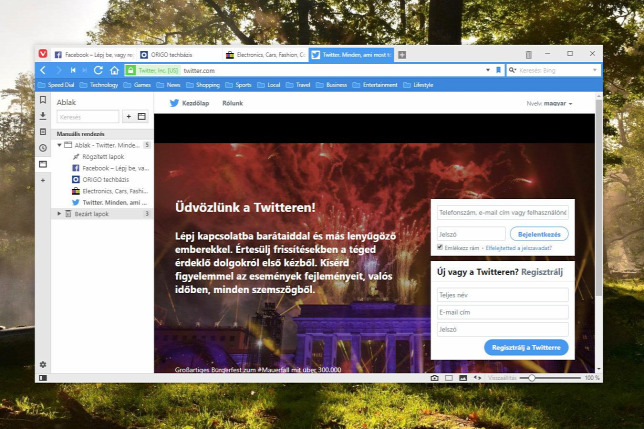Image resolution: width=644 pixels, height=429 pixels.
Task: Open settings with the gear icon
Action: (x=43, y=364)
